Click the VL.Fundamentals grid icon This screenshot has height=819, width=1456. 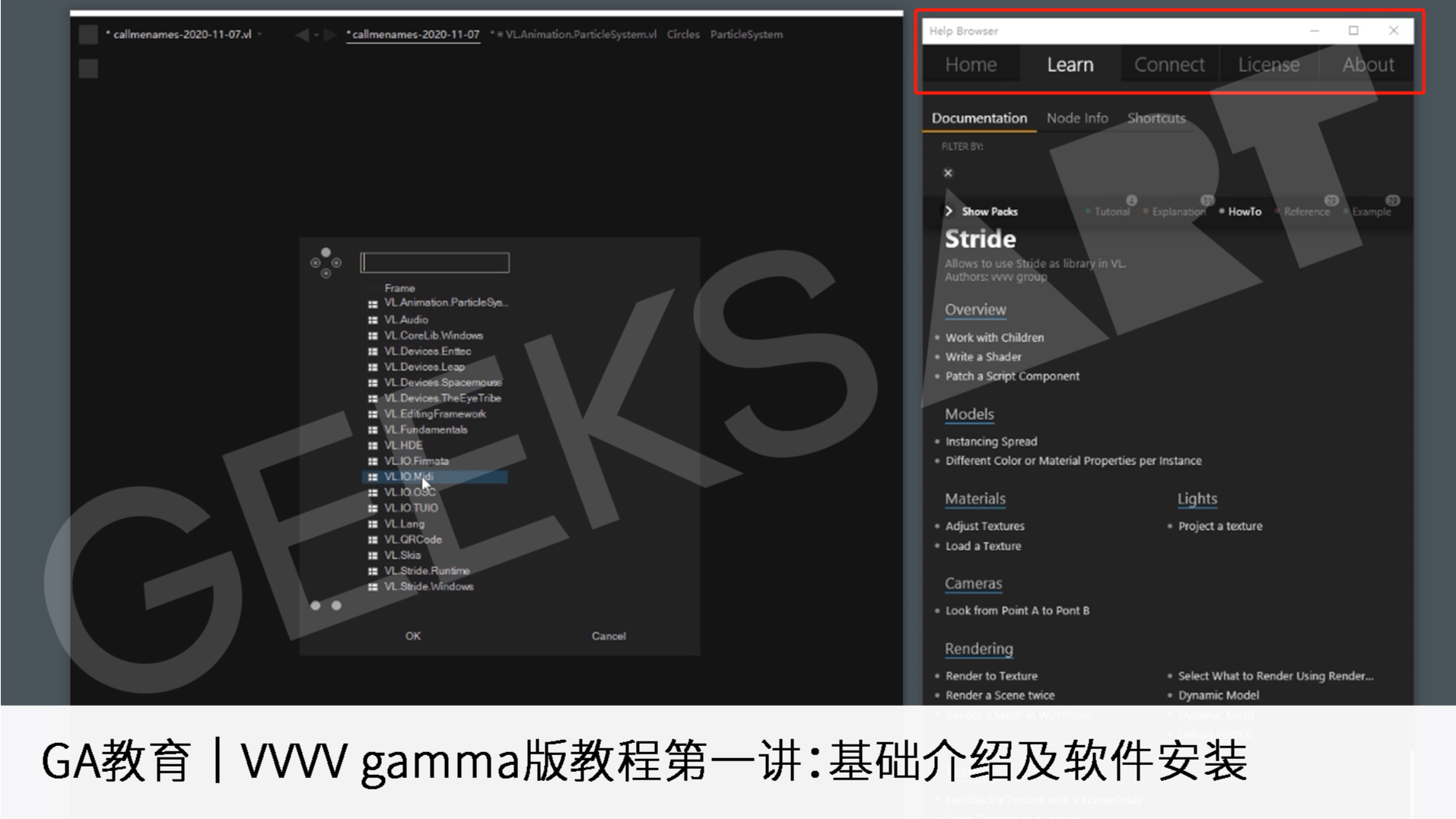tap(373, 430)
